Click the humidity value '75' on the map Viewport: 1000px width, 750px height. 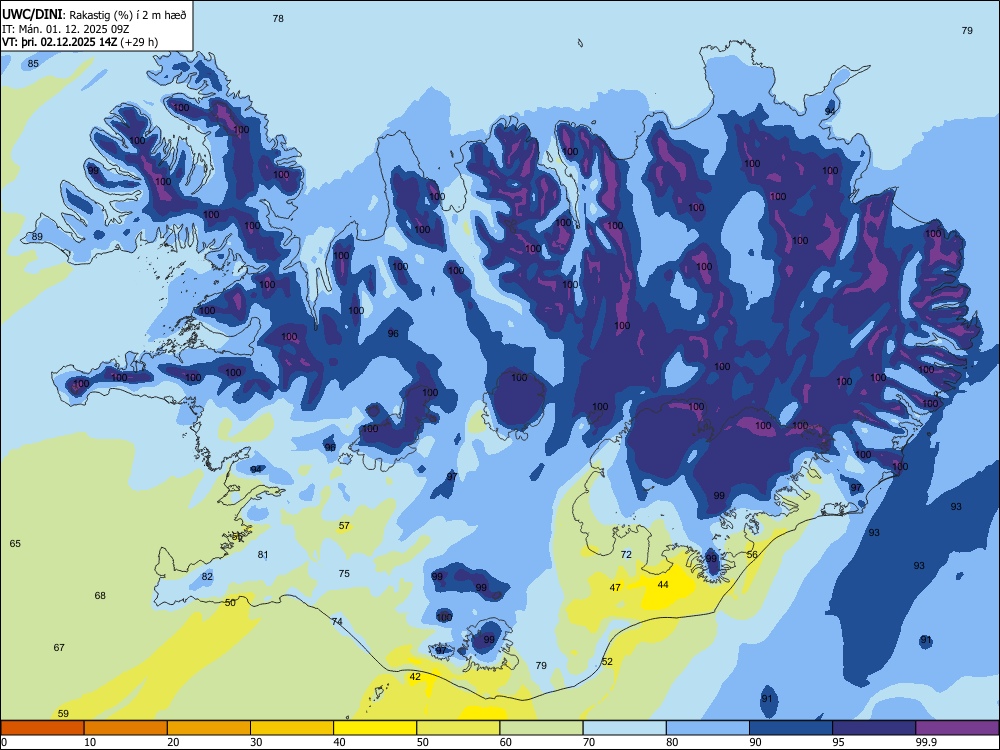tap(344, 573)
